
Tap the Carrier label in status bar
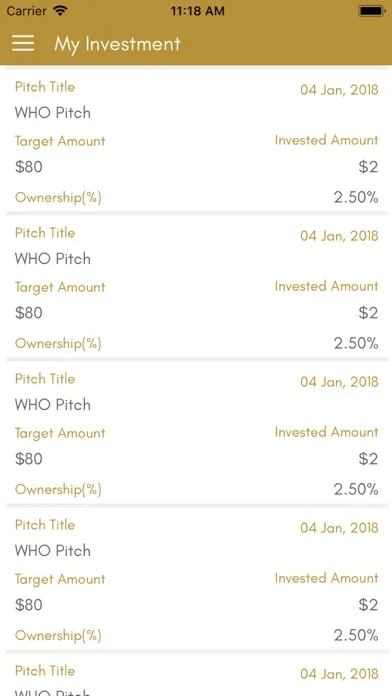tap(27, 11)
